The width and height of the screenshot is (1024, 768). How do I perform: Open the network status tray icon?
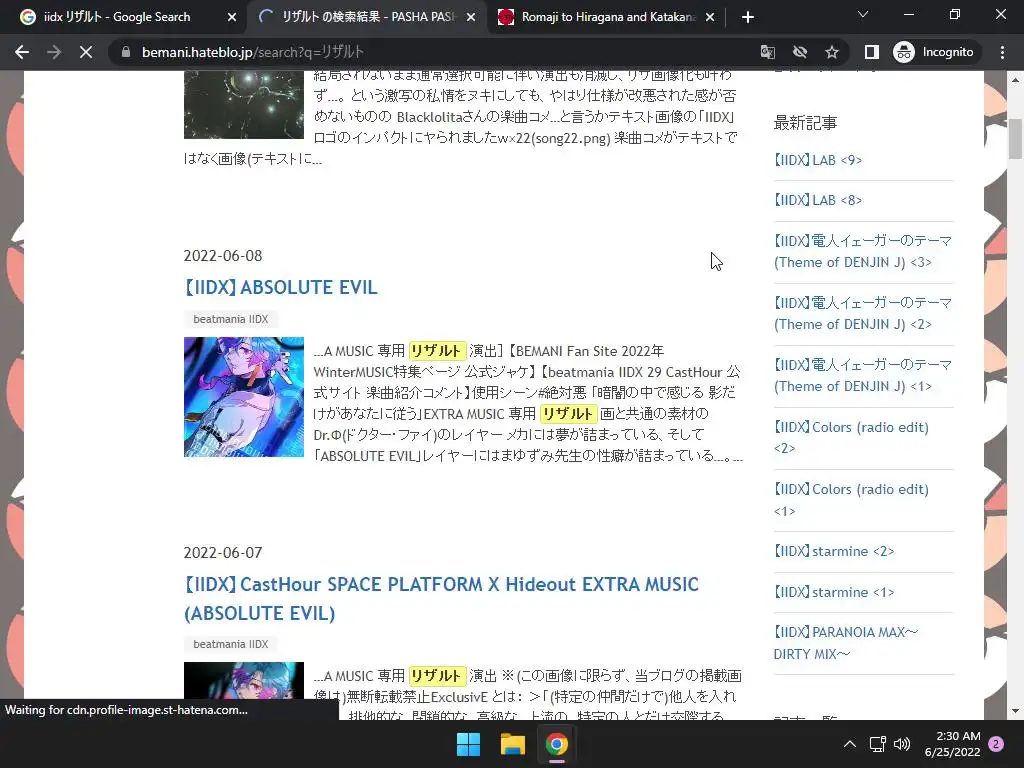(x=877, y=744)
